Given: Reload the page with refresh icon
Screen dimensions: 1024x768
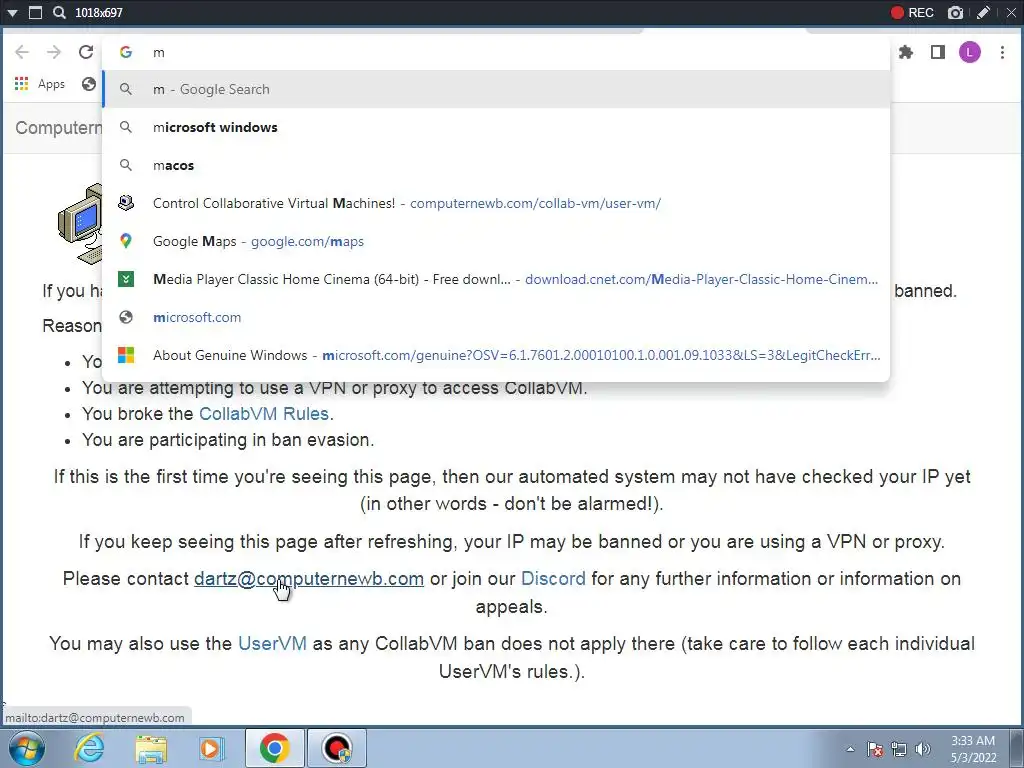Looking at the screenshot, I should tap(86, 52).
